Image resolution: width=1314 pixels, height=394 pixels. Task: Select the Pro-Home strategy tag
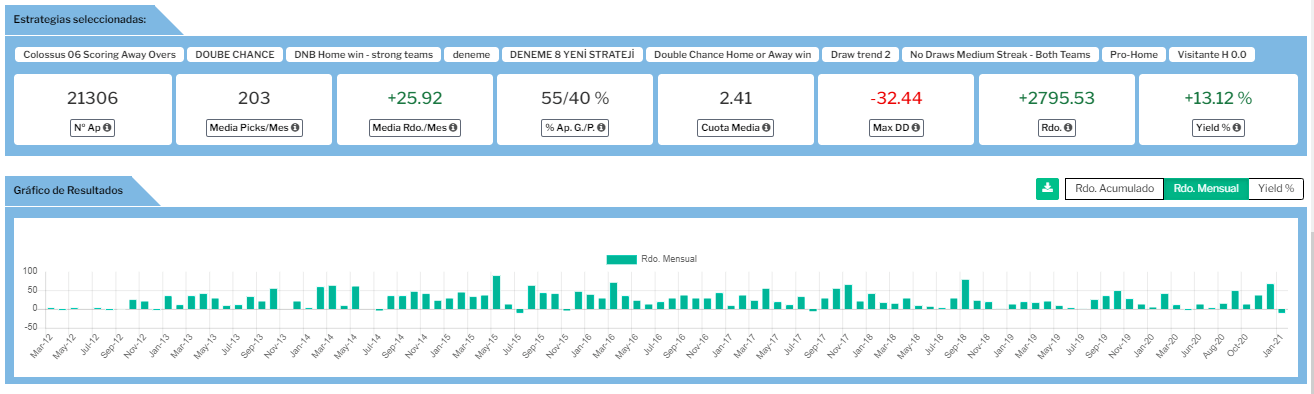(x=1133, y=54)
